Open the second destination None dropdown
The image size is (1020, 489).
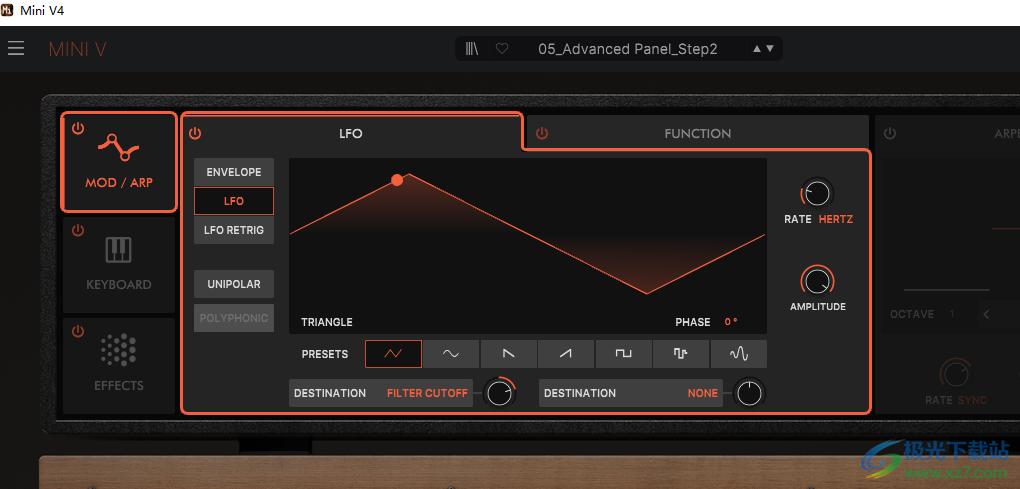coord(702,393)
